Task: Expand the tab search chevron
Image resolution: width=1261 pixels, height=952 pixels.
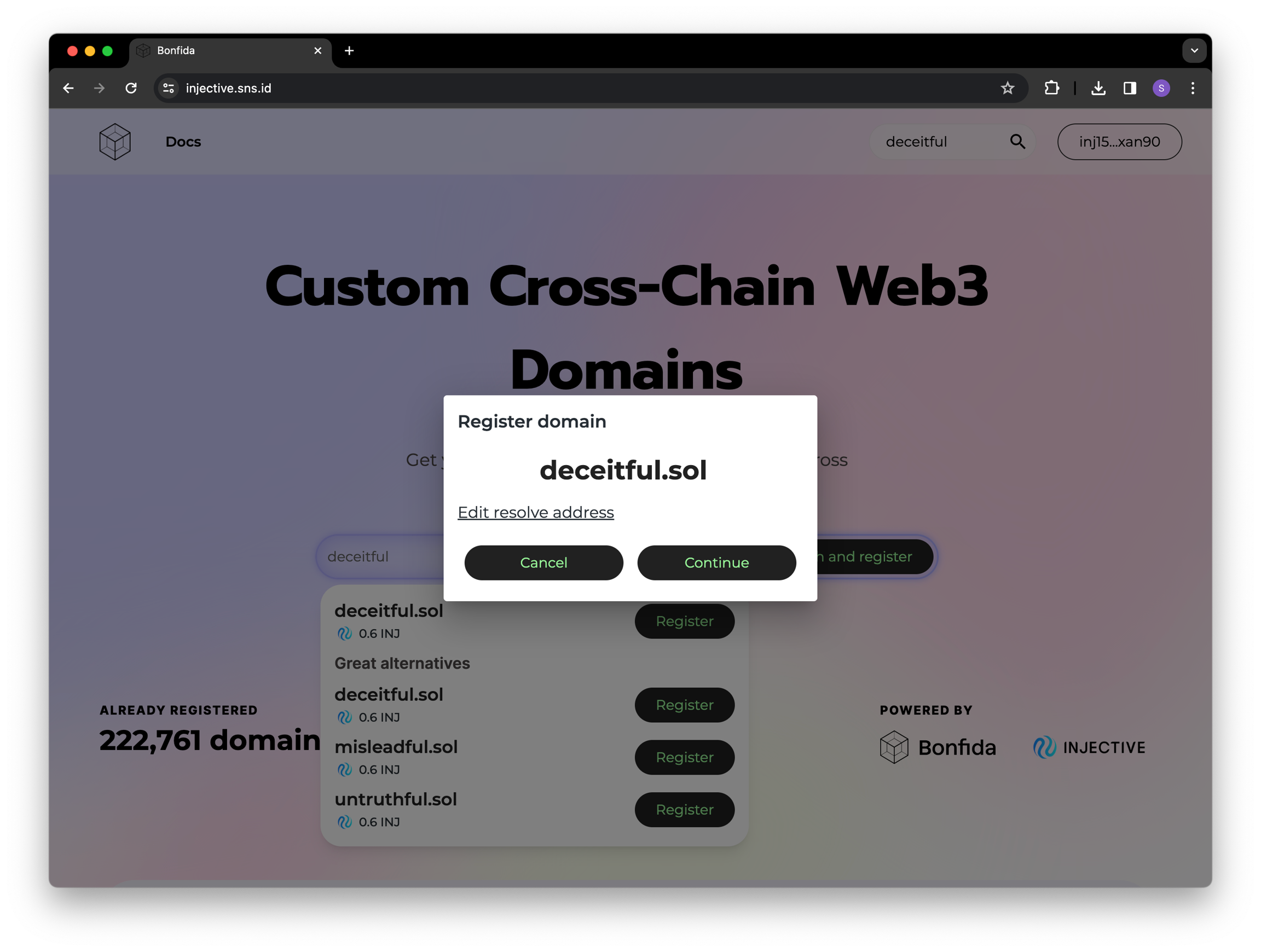Action: click(x=1194, y=51)
